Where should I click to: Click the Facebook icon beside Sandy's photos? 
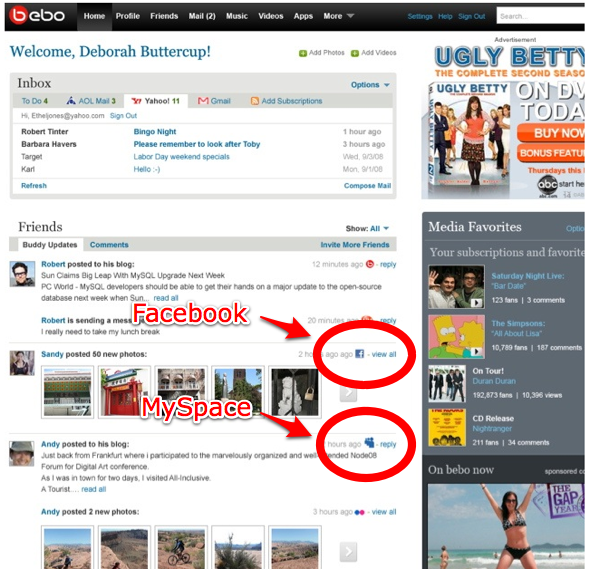pos(360,354)
